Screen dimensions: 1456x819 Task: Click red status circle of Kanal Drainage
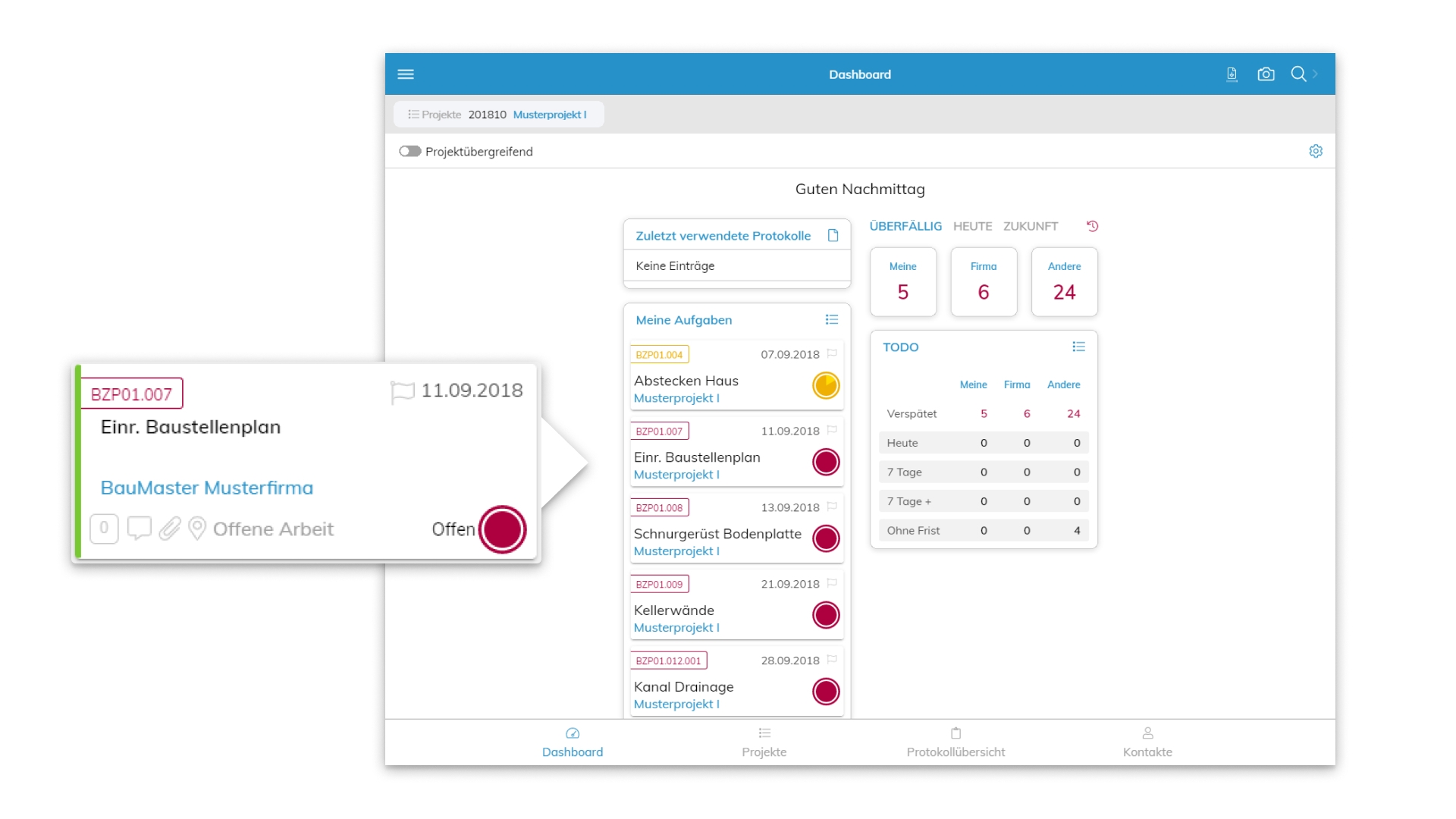coord(826,692)
